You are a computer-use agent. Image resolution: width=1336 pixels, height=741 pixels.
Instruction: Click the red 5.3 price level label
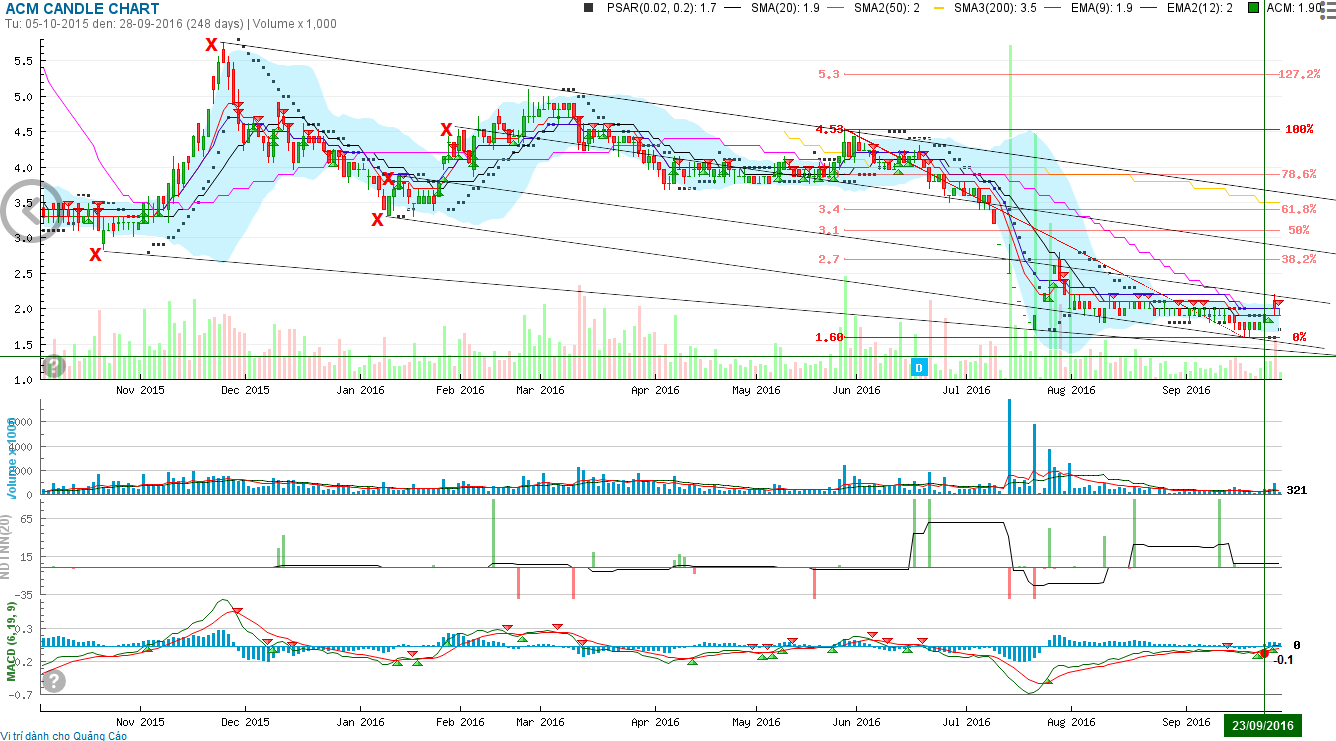pyautogui.click(x=829, y=74)
